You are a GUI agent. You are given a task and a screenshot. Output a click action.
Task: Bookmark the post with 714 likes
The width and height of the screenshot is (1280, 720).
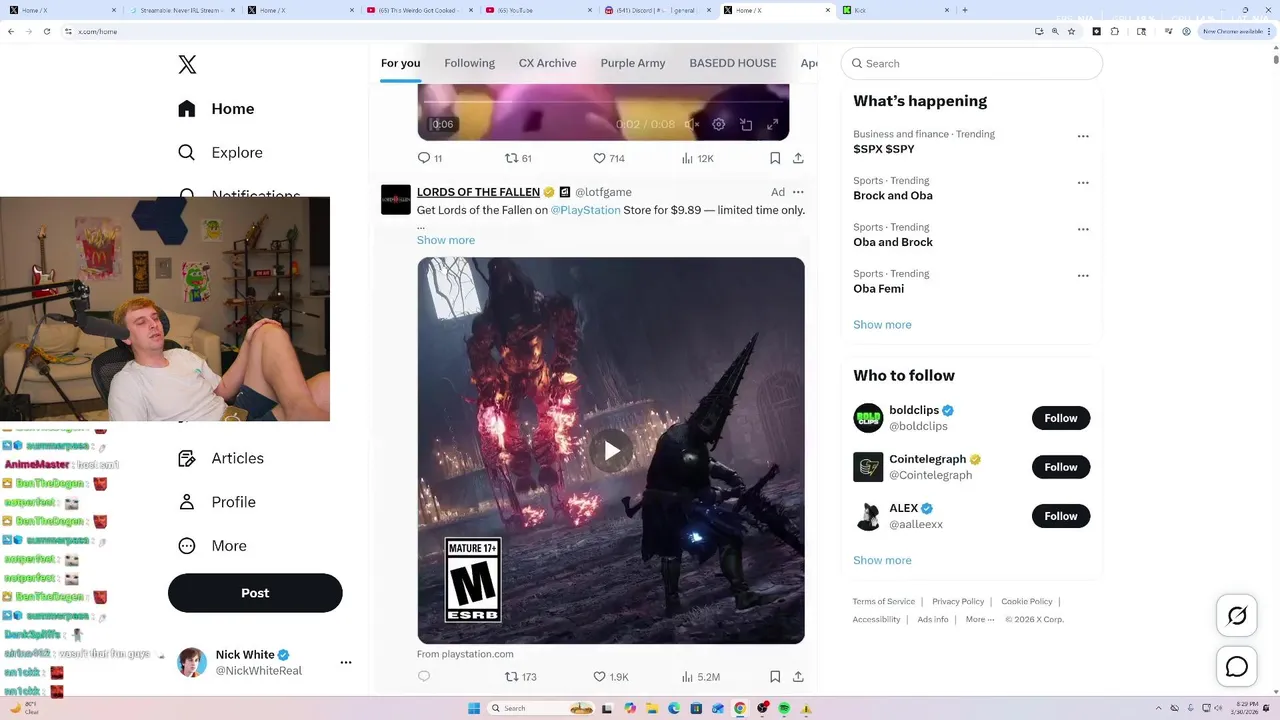(775, 158)
